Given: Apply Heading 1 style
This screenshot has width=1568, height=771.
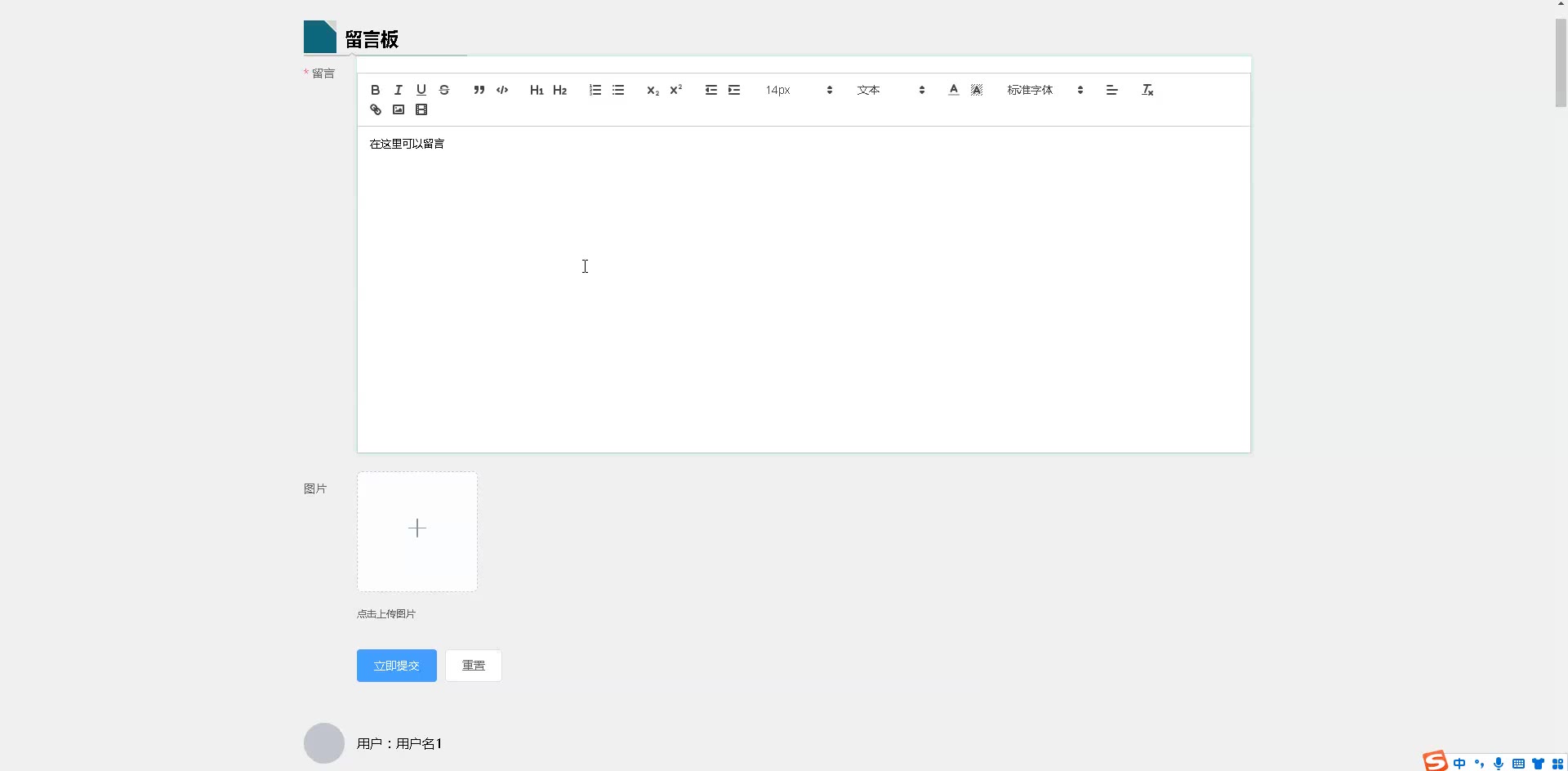Looking at the screenshot, I should click(x=537, y=90).
